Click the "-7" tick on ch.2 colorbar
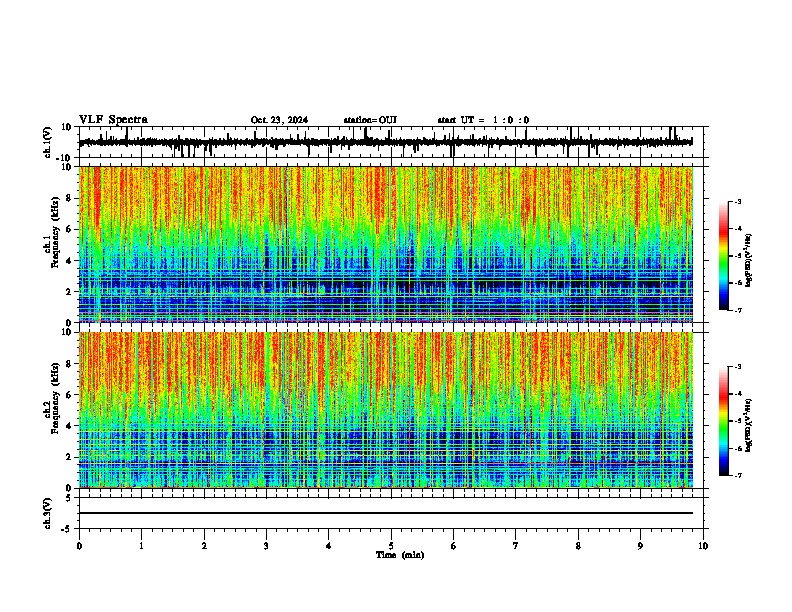Viewport: 792px width, 612px height. [738, 475]
